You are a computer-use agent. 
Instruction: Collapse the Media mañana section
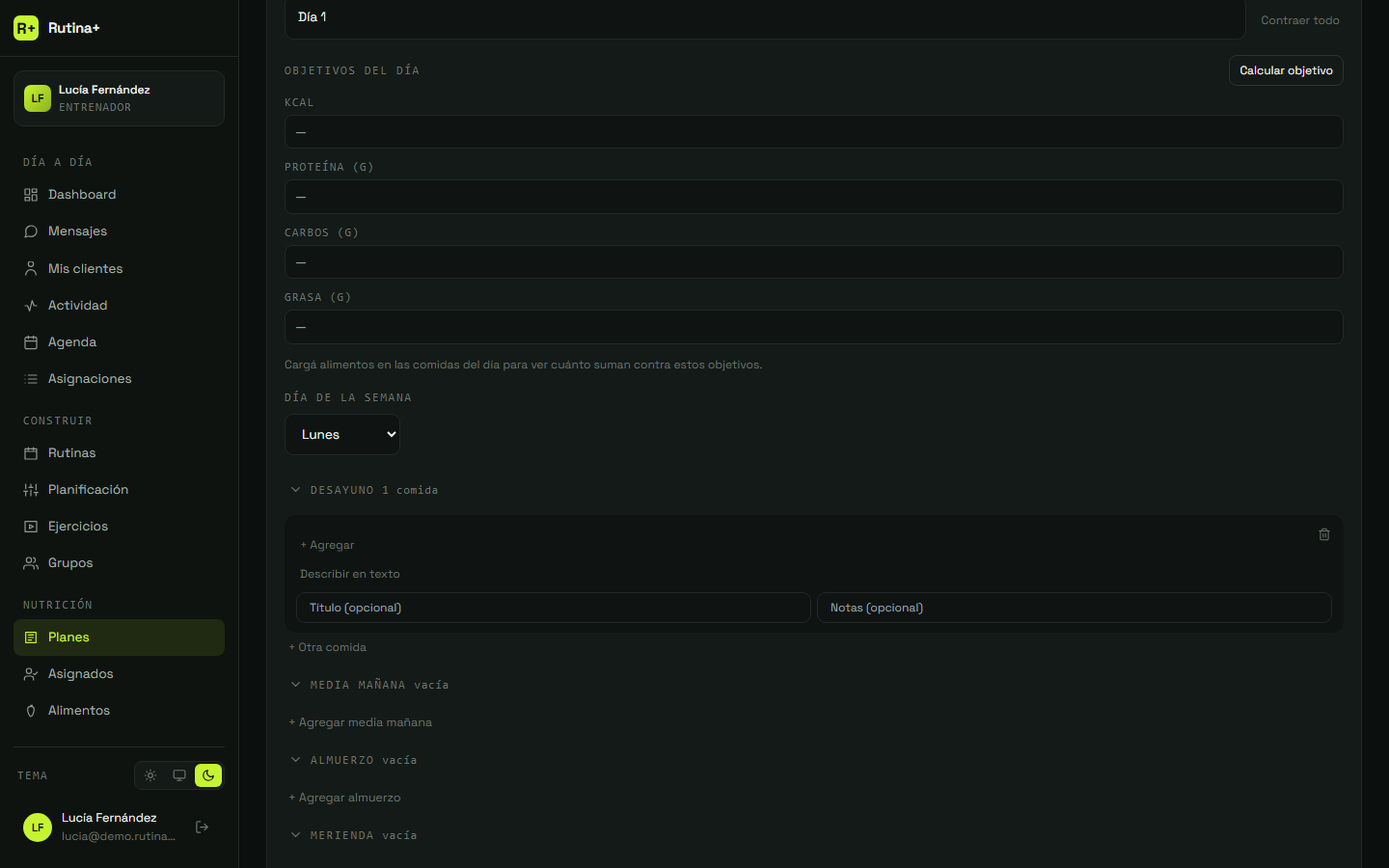click(295, 685)
